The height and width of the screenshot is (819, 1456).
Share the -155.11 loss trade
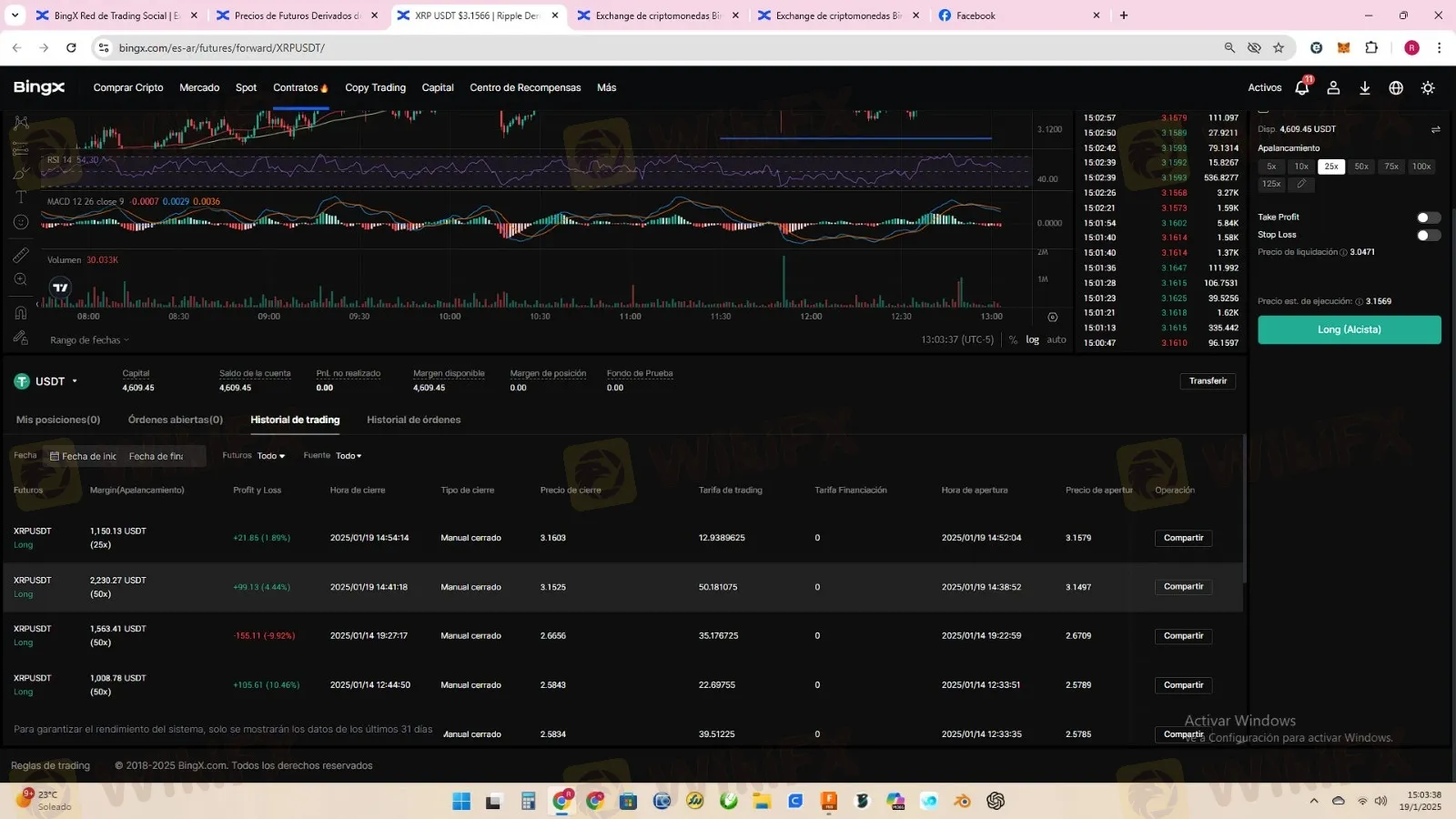[x=1183, y=636]
